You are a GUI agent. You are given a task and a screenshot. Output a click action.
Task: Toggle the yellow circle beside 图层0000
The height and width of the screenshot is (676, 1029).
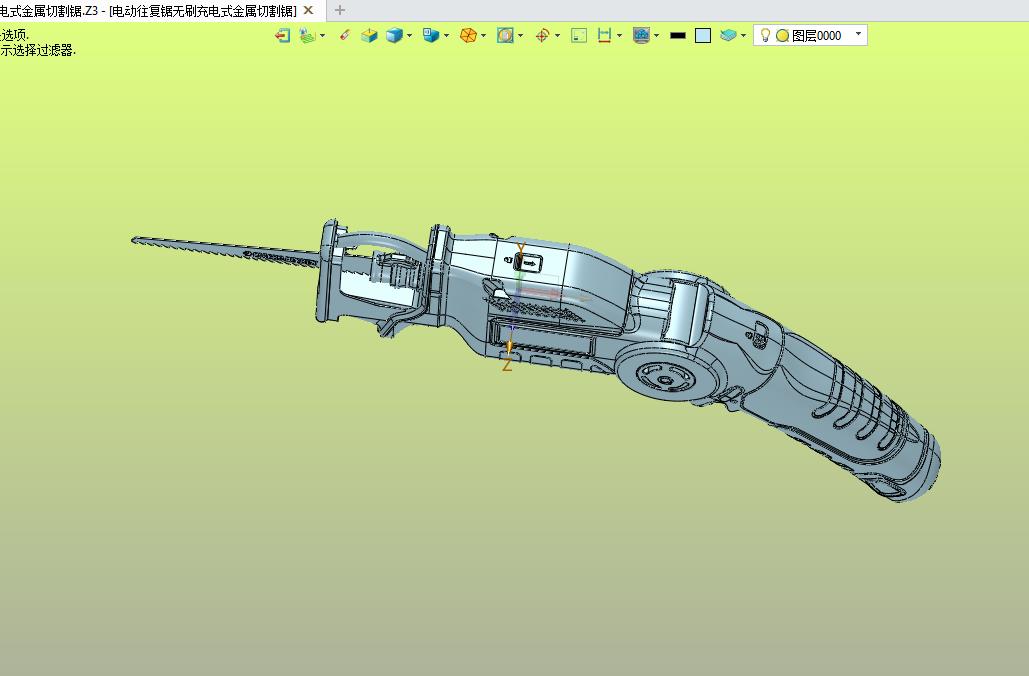click(782, 35)
